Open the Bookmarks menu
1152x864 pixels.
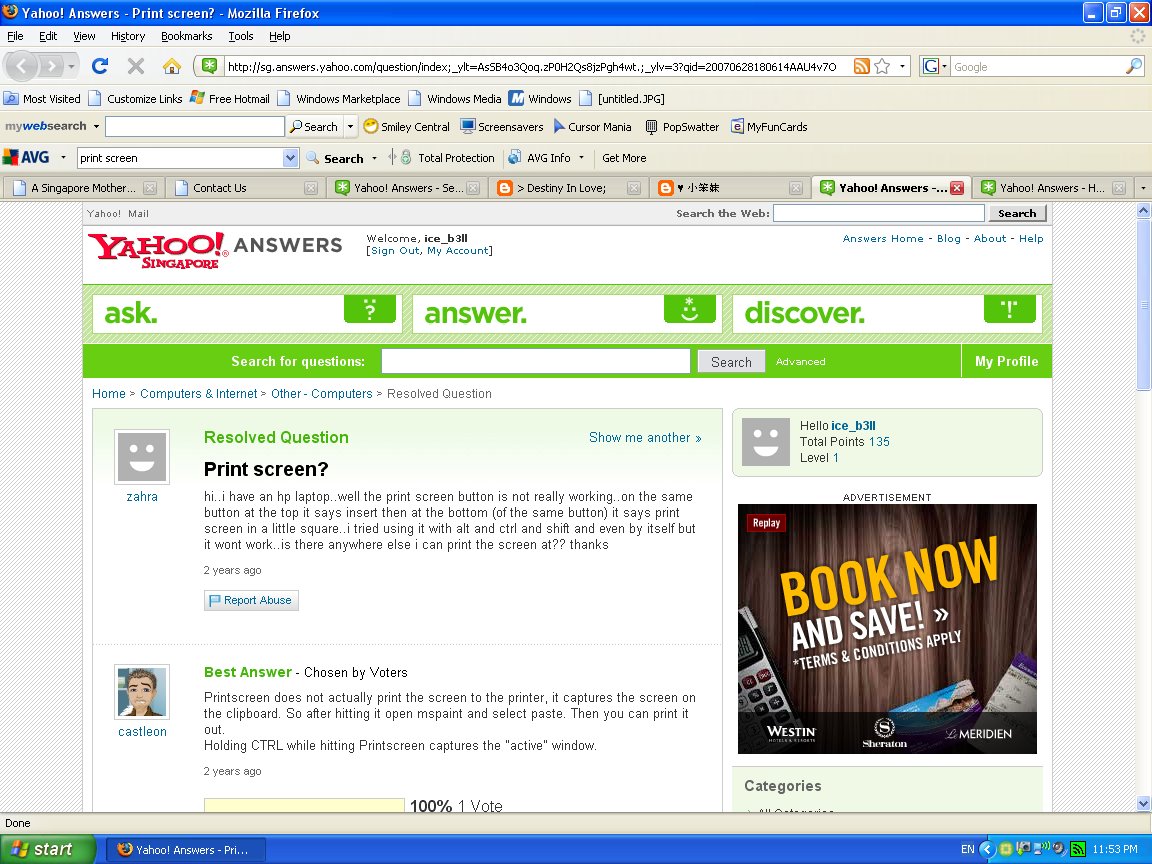187,36
